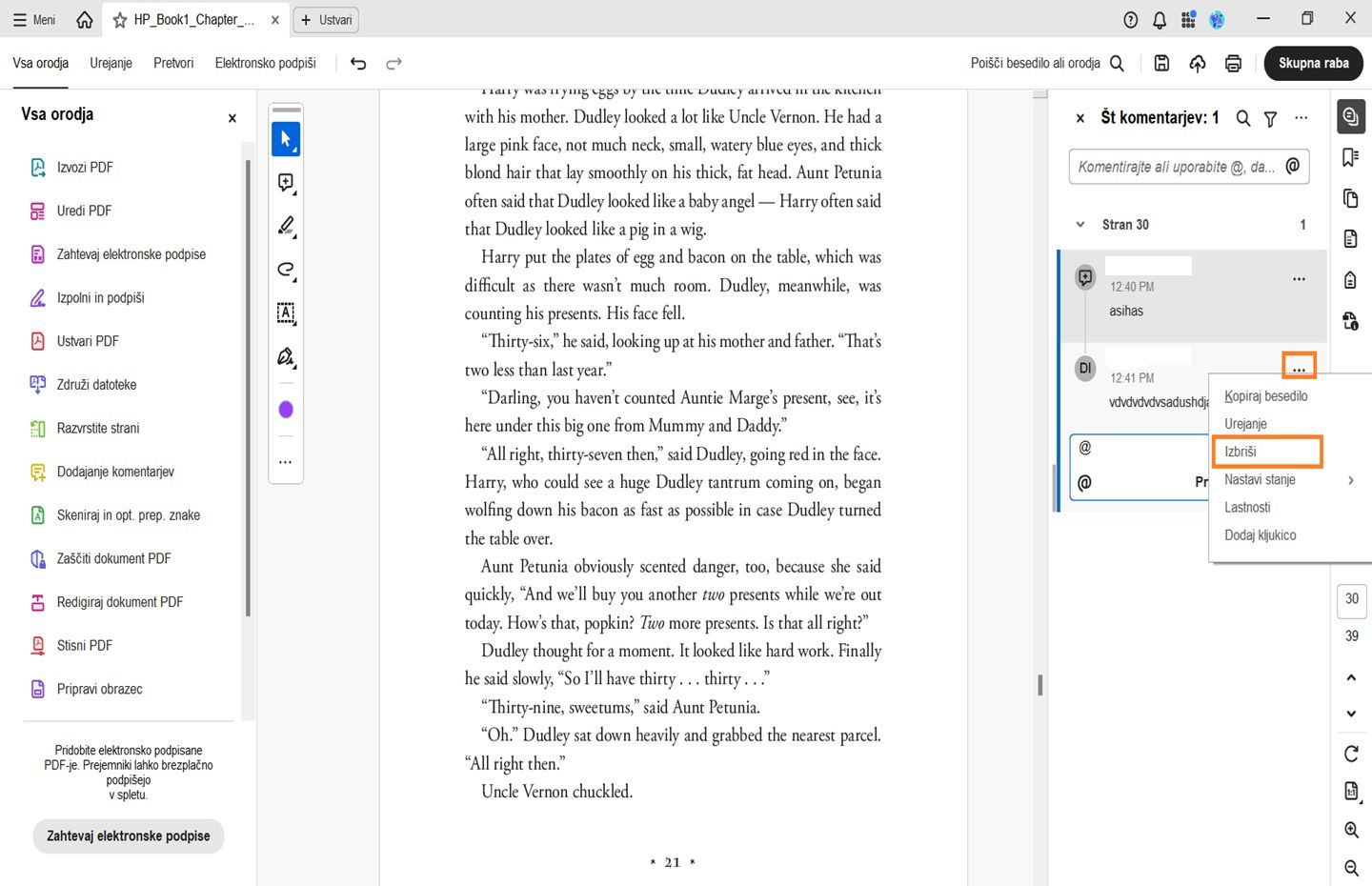Choose the Select arrow tool
The height and width of the screenshot is (886, 1372).
pyautogui.click(x=286, y=139)
